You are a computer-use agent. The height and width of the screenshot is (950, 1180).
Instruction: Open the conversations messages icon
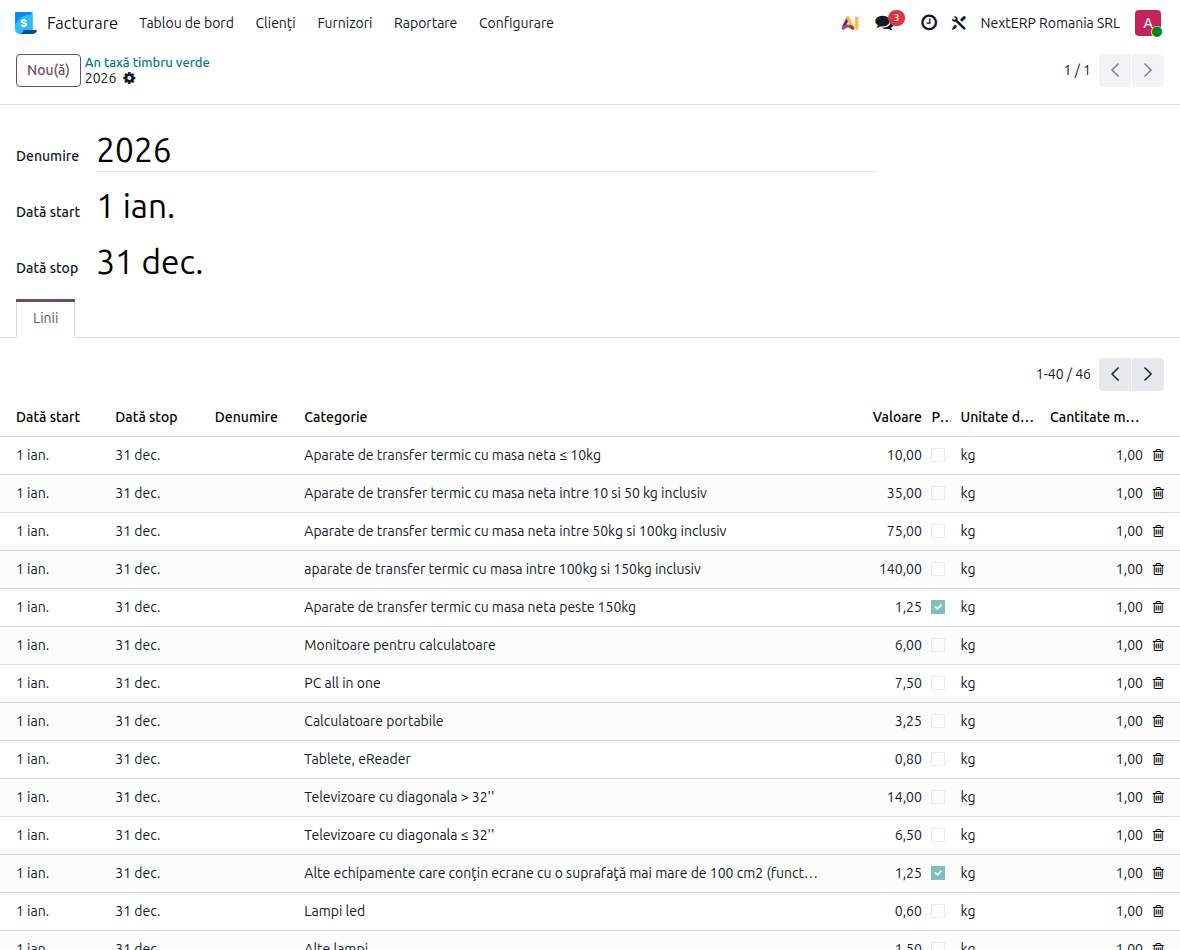(x=885, y=23)
